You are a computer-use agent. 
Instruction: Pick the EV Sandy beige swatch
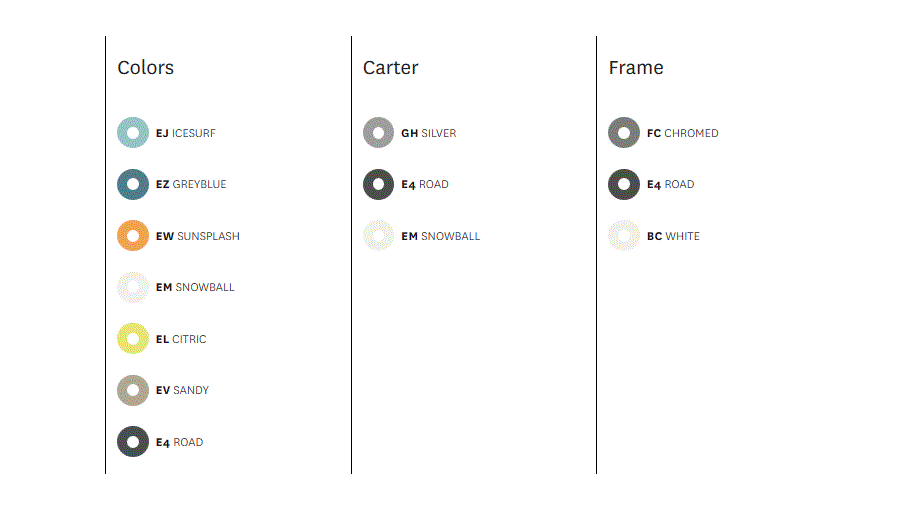(x=133, y=390)
